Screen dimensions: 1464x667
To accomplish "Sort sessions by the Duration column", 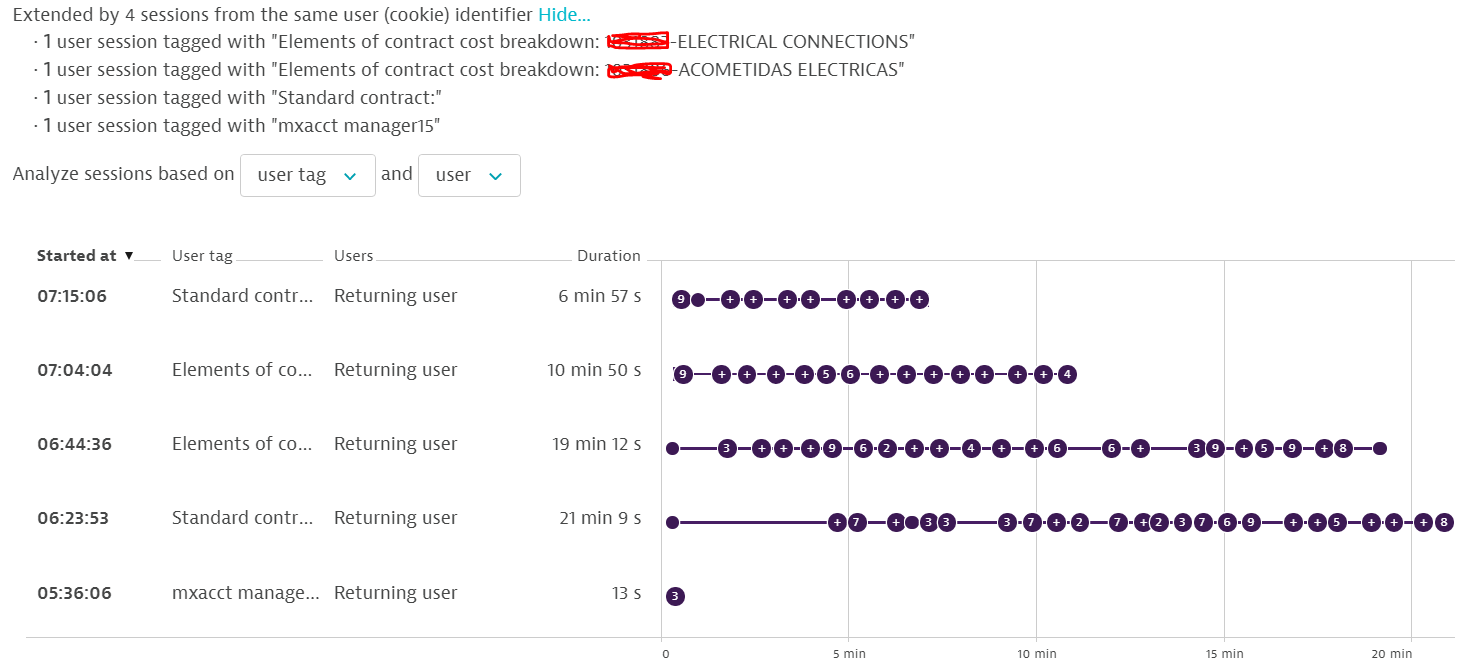I will click(x=608, y=256).
